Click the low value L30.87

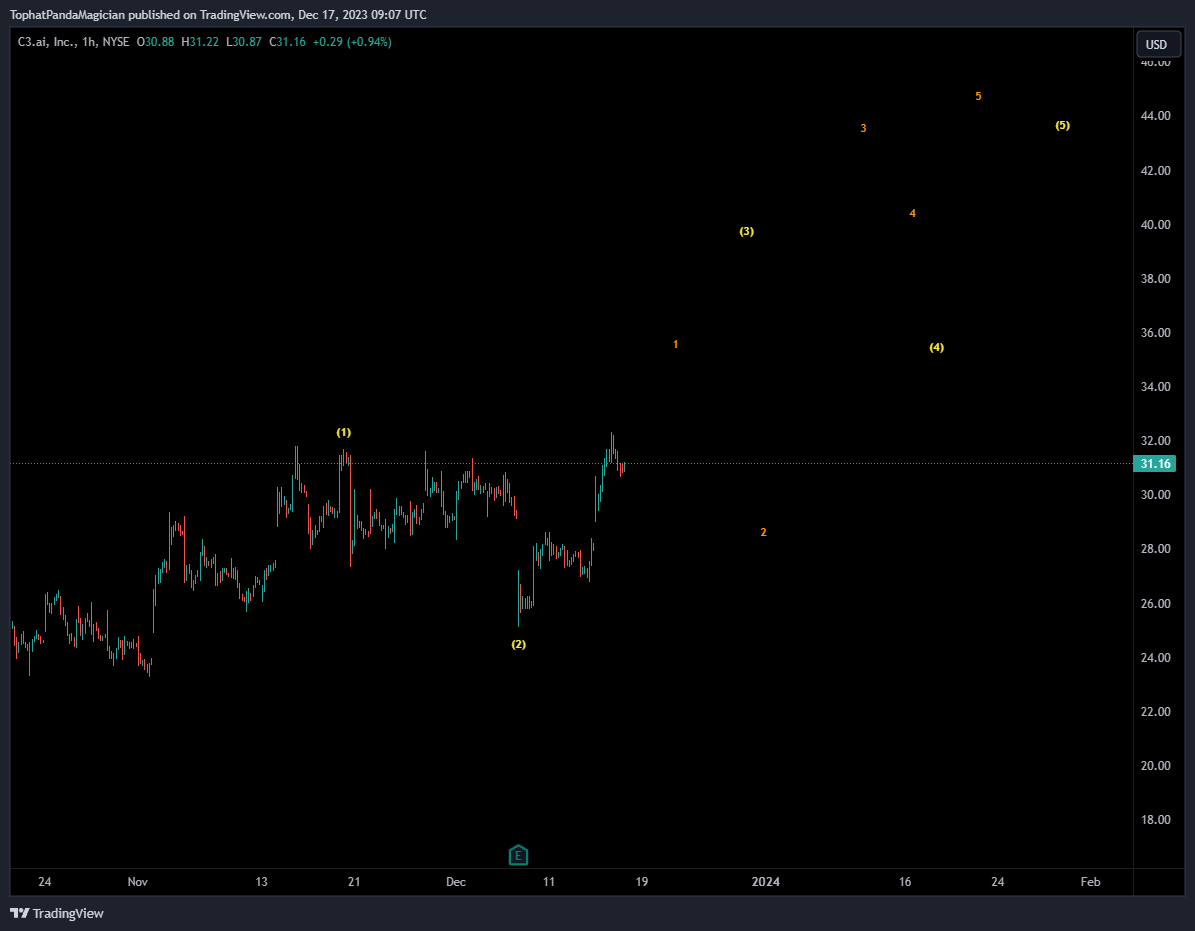244,42
